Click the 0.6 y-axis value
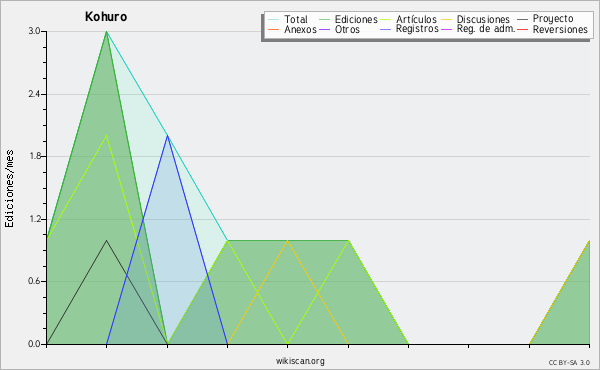The height and width of the screenshot is (370, 600). [x=34, y=281]
